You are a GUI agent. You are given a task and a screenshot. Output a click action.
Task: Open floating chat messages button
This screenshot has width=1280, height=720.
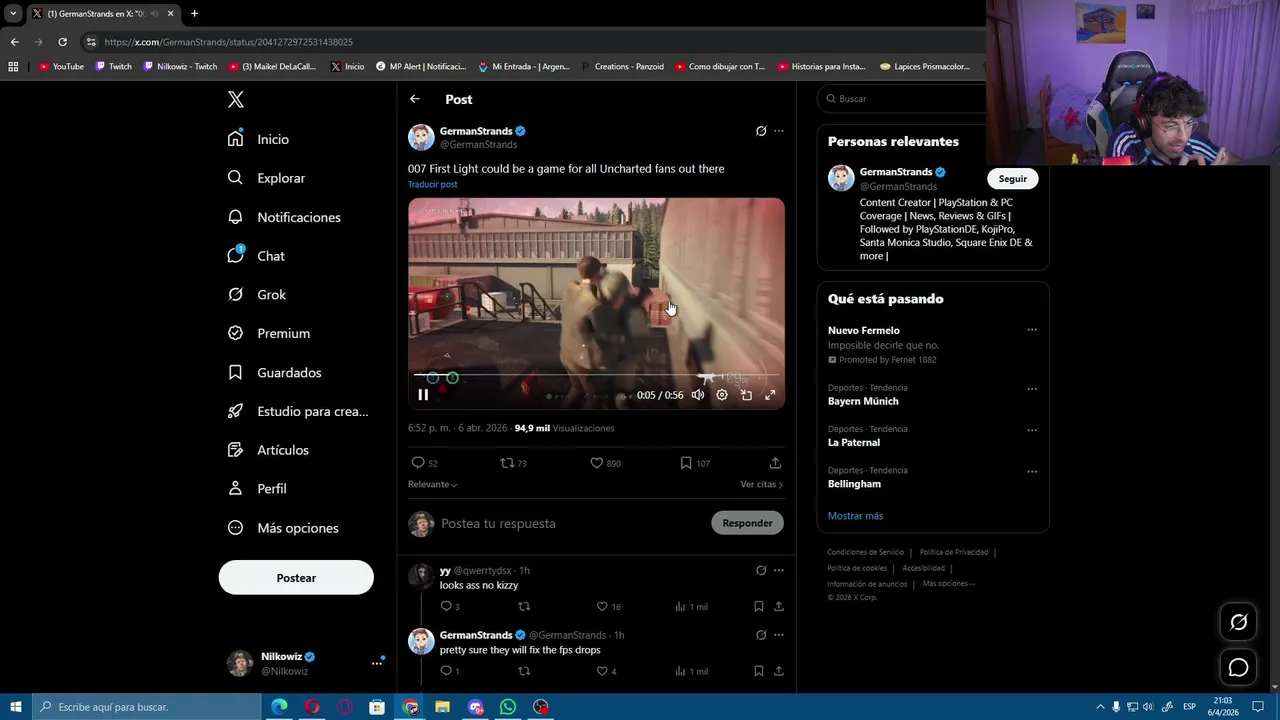click(x=1238, y=668)
